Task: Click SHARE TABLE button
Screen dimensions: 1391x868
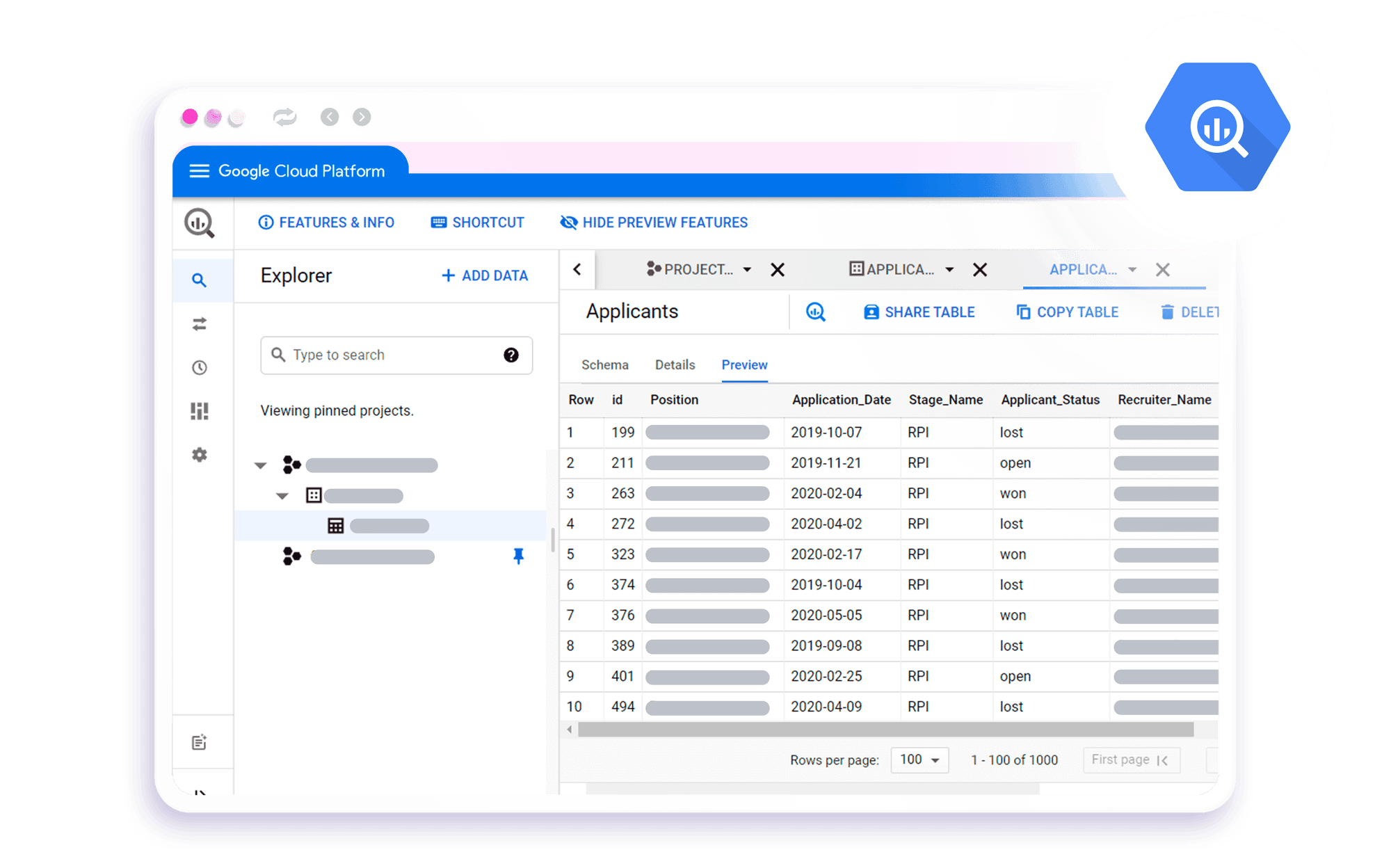Action: [919, 312]
